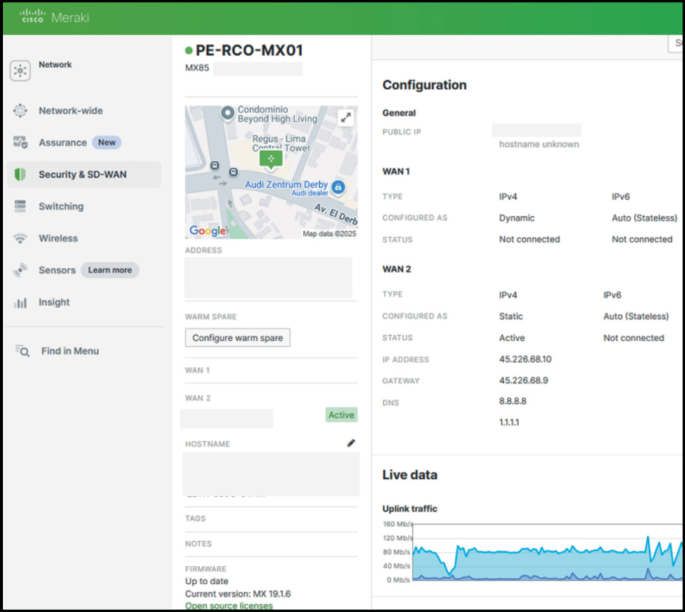Open the Network-wide menu
685x612 pixels.
click(71, 111)
